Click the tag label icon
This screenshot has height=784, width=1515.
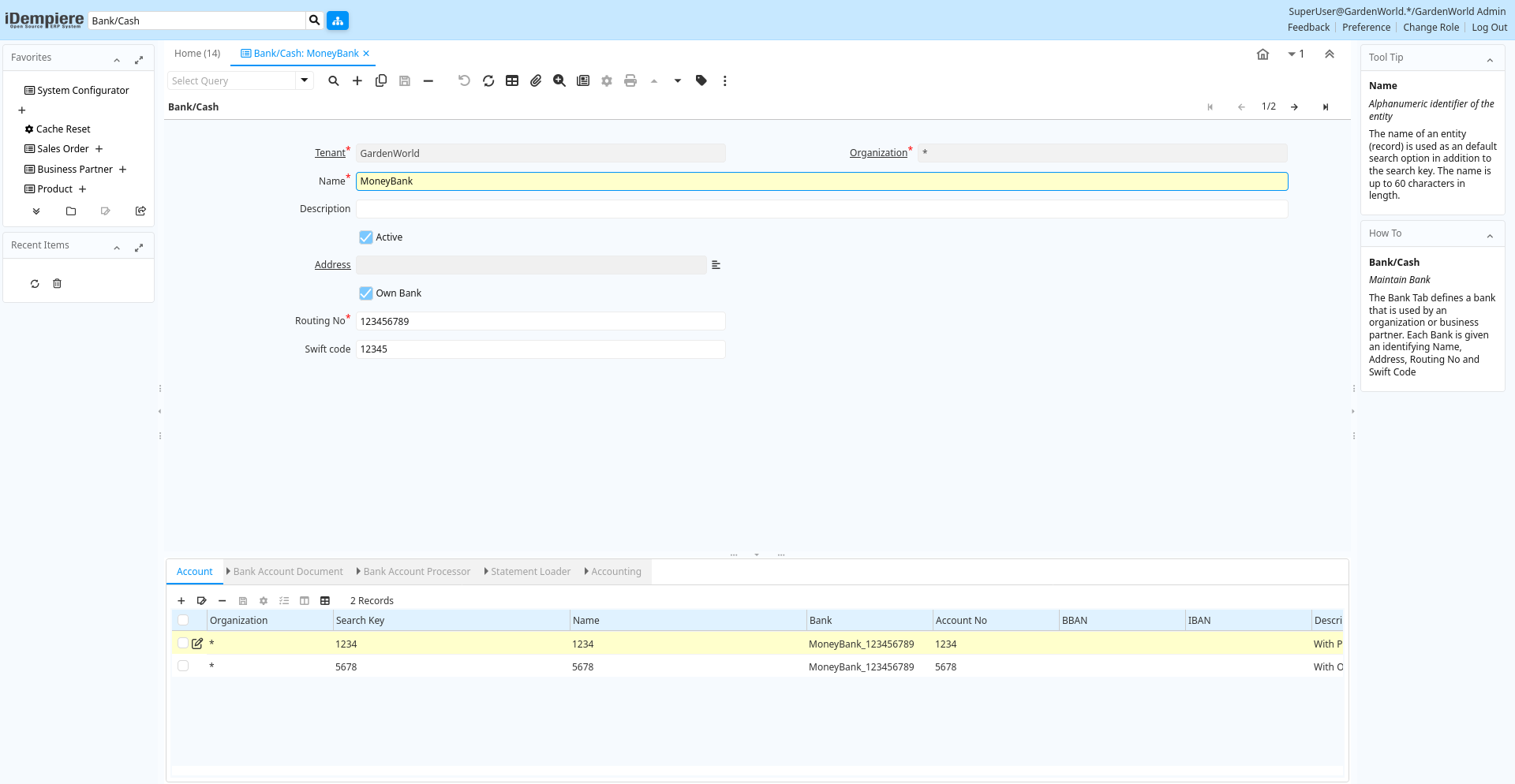[701, 80]
